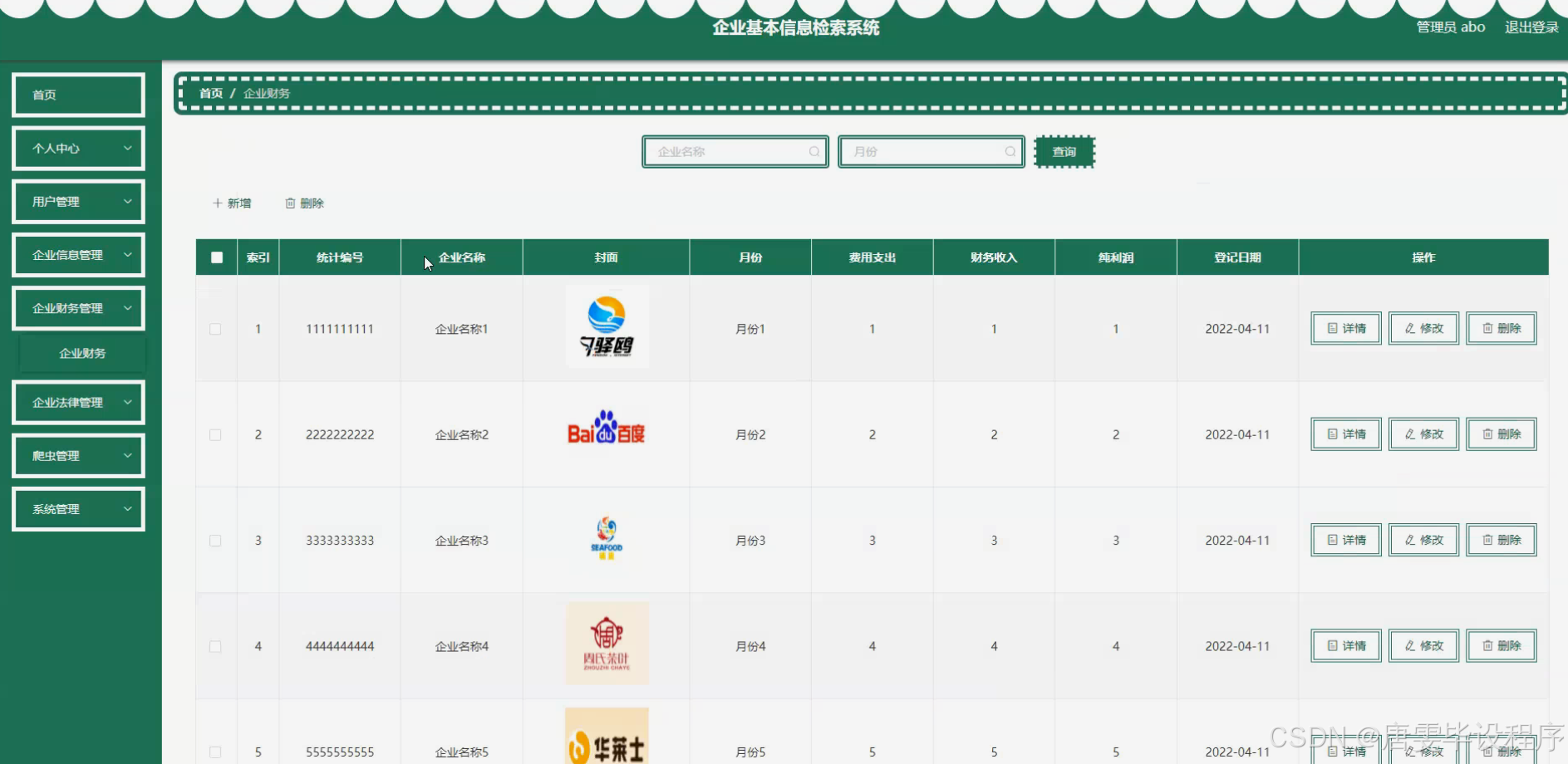Click the 登记日期 column header

[1238, 257]
